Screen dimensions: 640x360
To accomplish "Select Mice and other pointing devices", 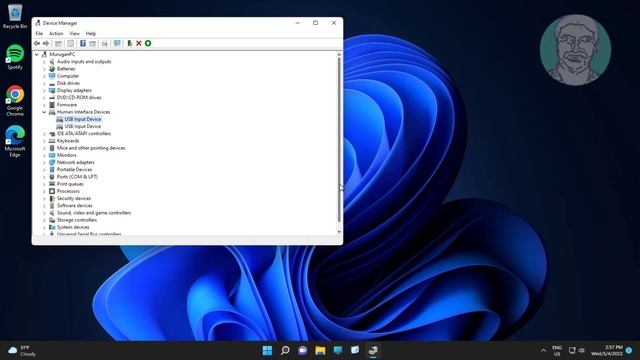I will (91, 148).
